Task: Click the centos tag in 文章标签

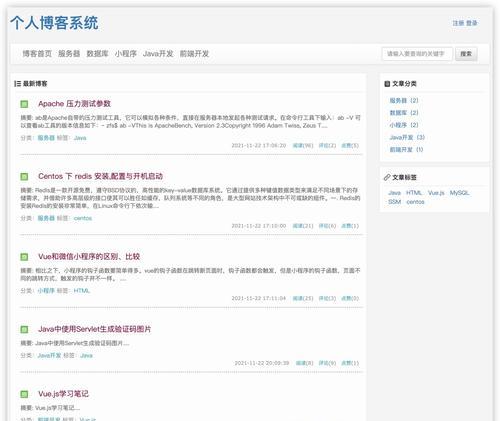Action: point(415,202)
